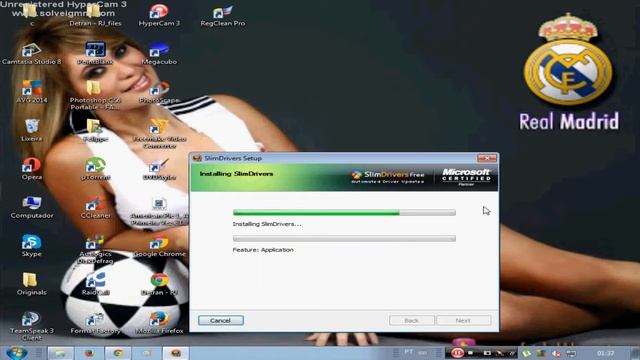640x360 pixels.
Task: Click the 'Feature: Application' text
Action: coord(263,250)
